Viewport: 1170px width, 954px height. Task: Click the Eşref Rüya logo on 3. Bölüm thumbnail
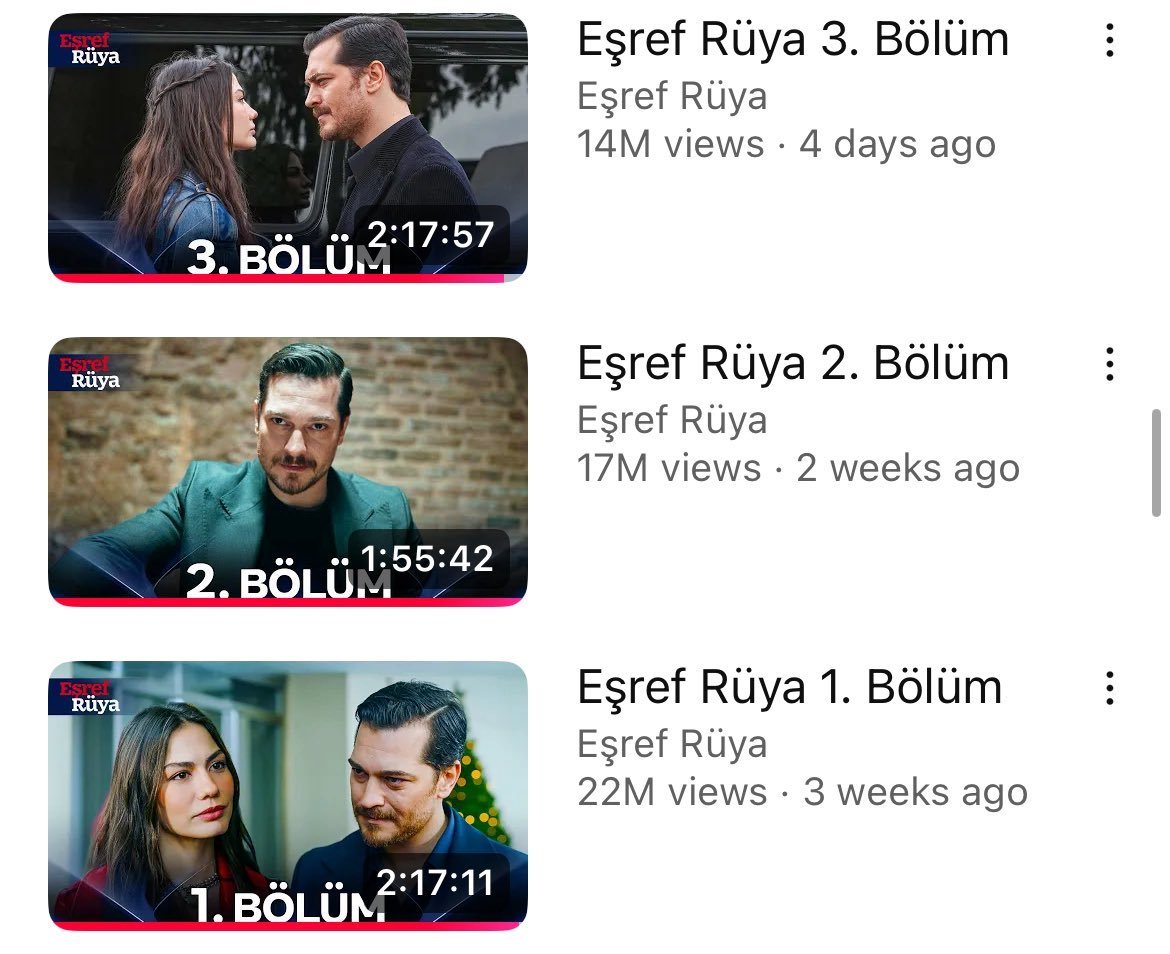(x=90, y=48)
